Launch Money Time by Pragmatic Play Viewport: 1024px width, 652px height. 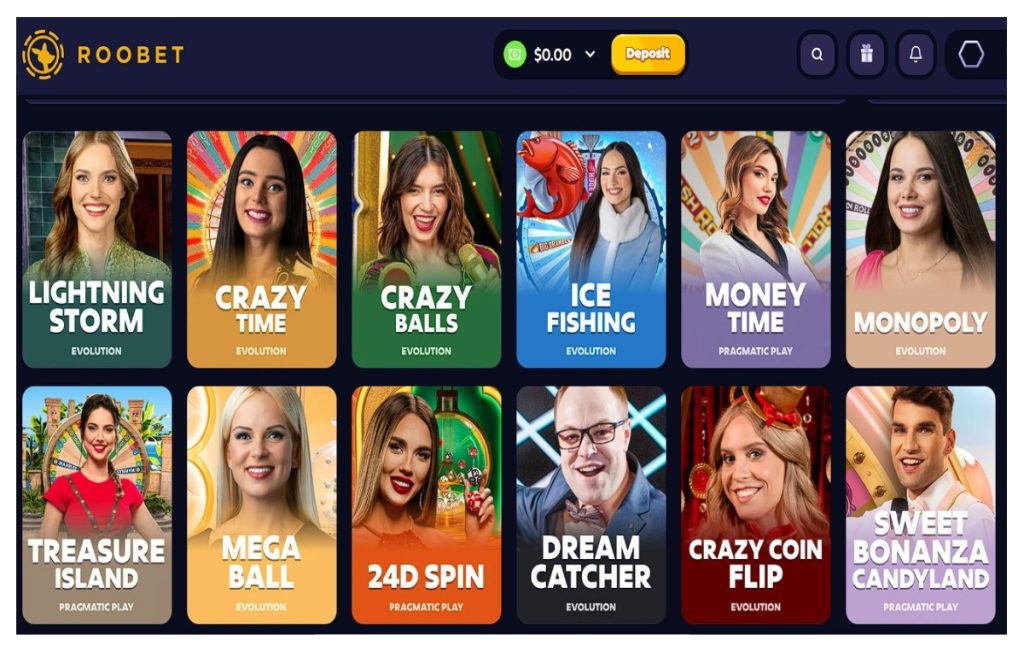756,249
